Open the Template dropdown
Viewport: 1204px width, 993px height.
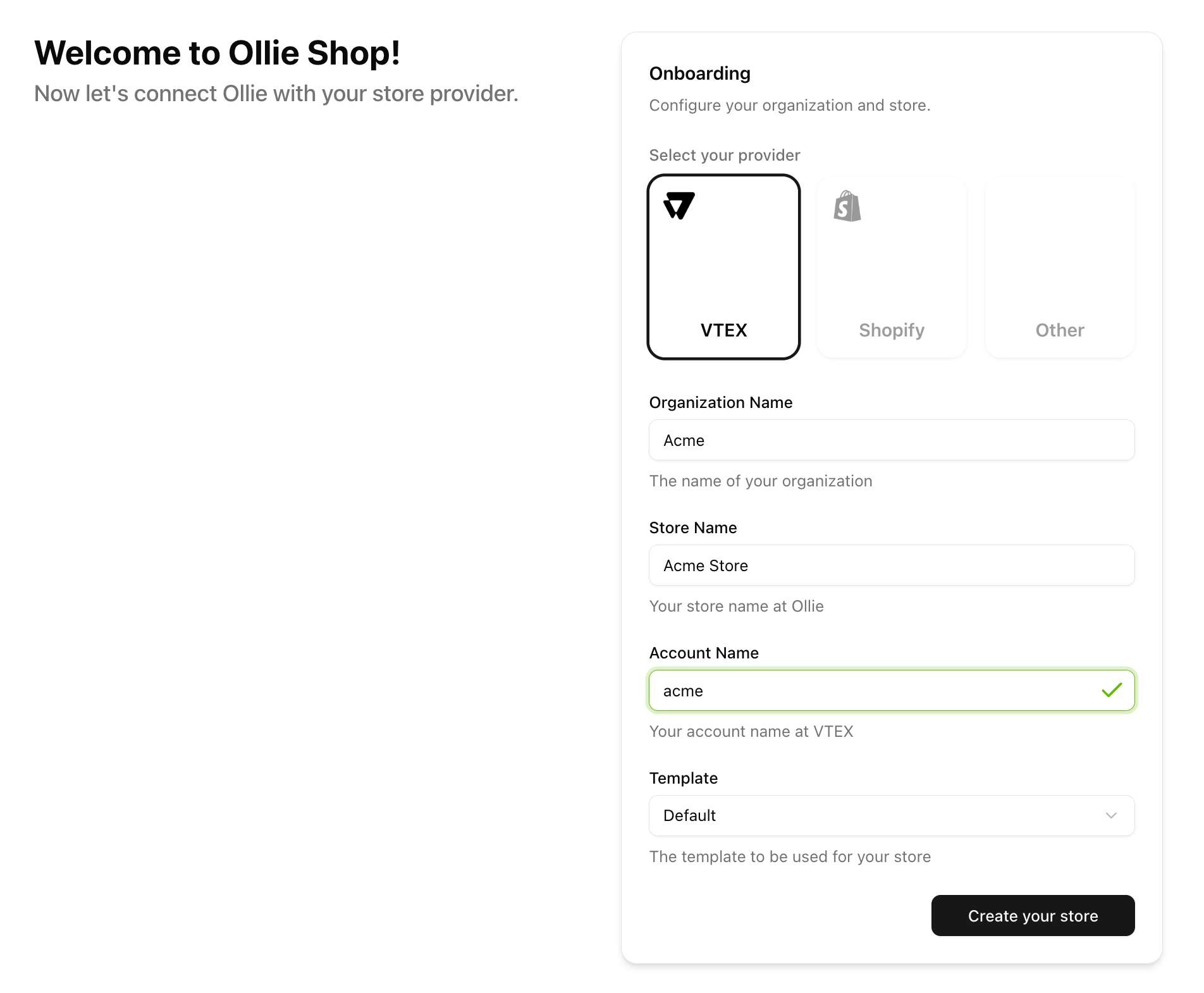coord(892,815)
